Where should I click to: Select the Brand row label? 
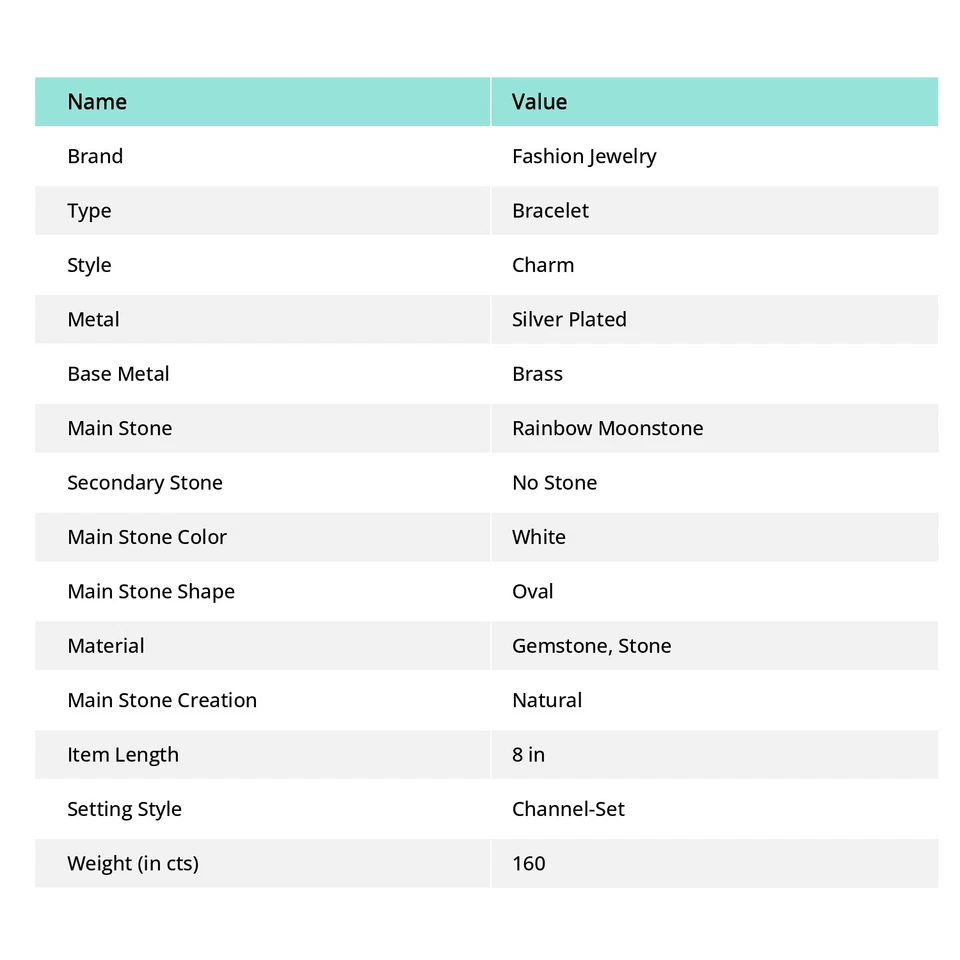pyautogui.click(x=95, y=156)
